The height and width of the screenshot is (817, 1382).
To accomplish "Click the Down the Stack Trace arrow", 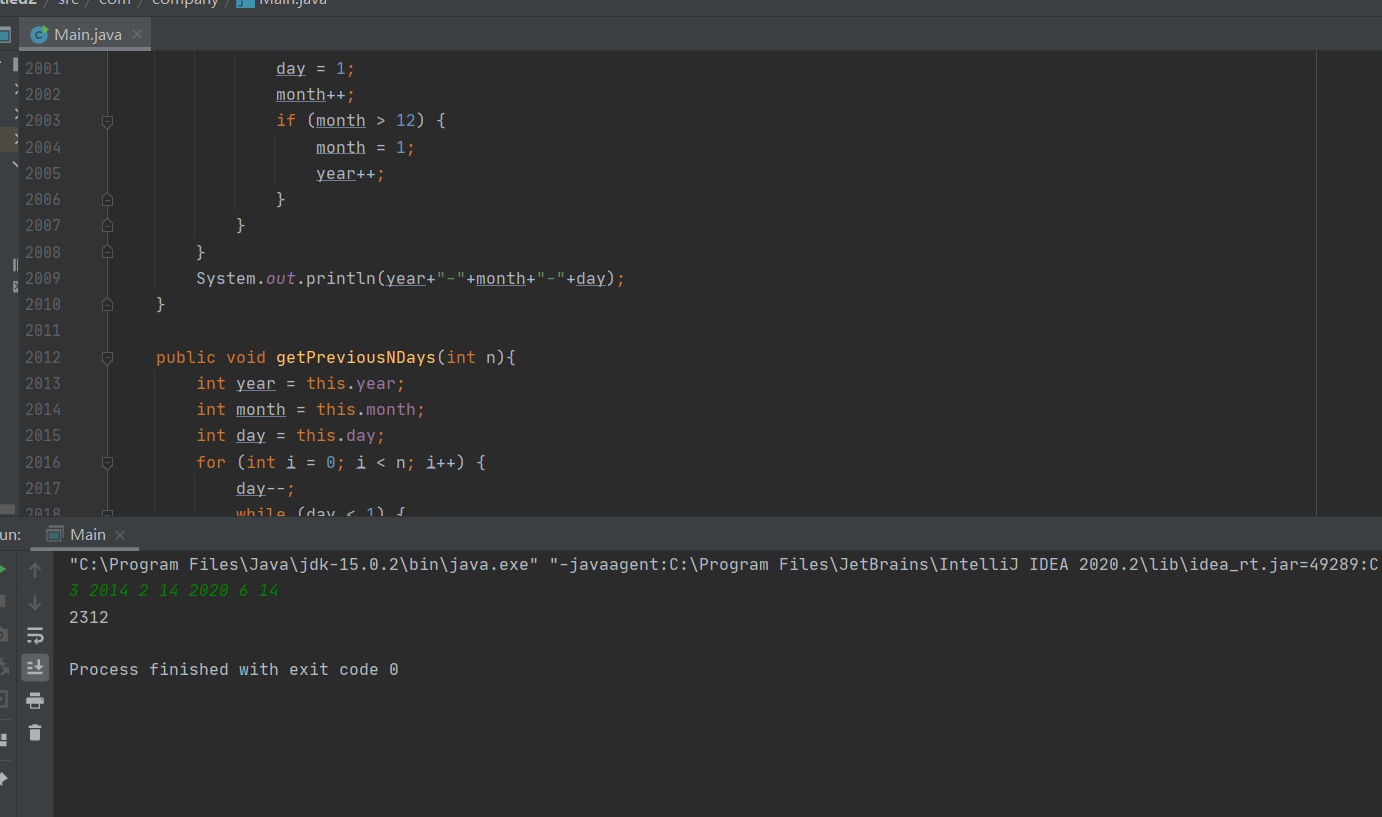I will tap(35, 603).
